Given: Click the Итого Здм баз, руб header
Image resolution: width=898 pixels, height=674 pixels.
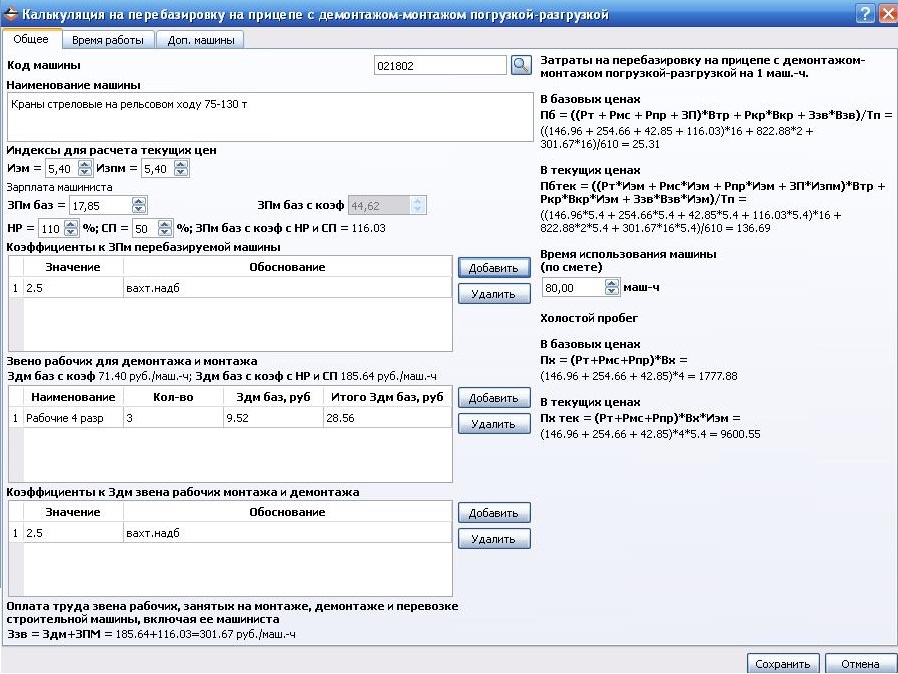Looking at the screenshot, I should point(387,397).
